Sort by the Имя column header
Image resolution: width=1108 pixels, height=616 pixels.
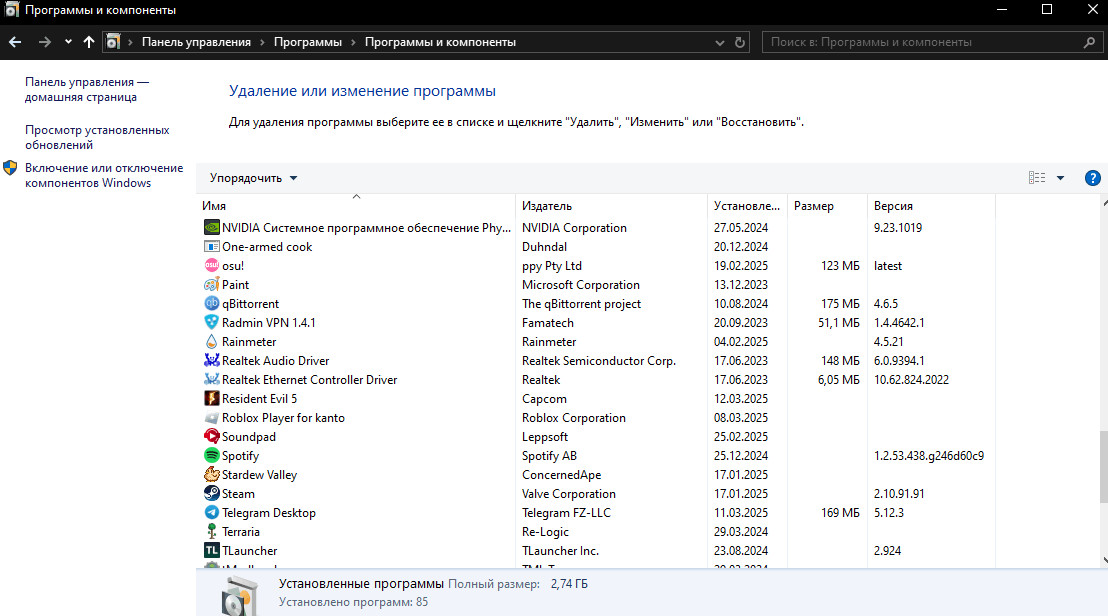[356, 206]
